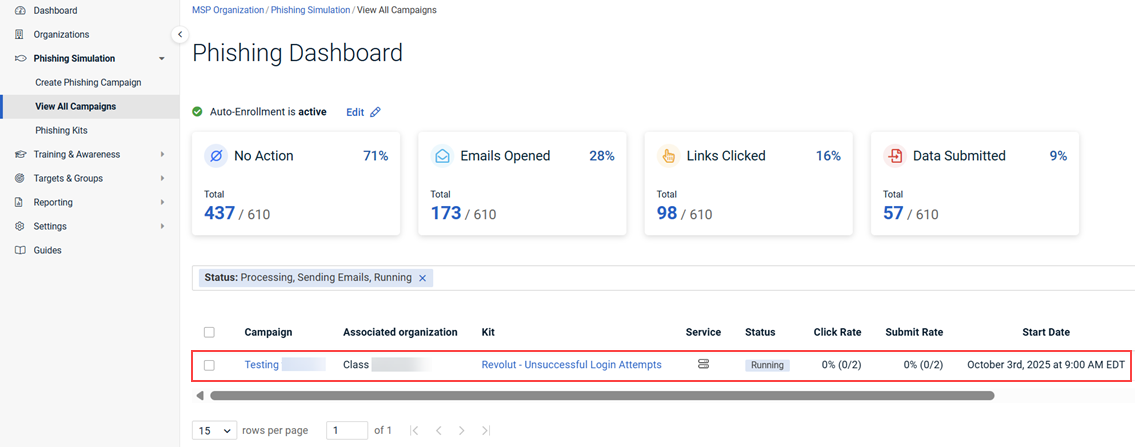The image size is (1135, 447).
Task: Open Create Phishing Campaign menu item
Action: (88, 82)
